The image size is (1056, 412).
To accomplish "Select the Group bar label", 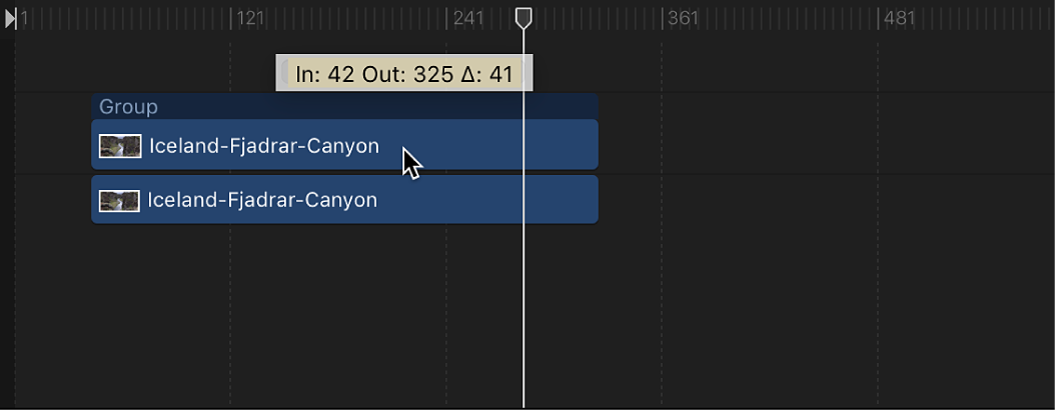I will tap(129, 107).
